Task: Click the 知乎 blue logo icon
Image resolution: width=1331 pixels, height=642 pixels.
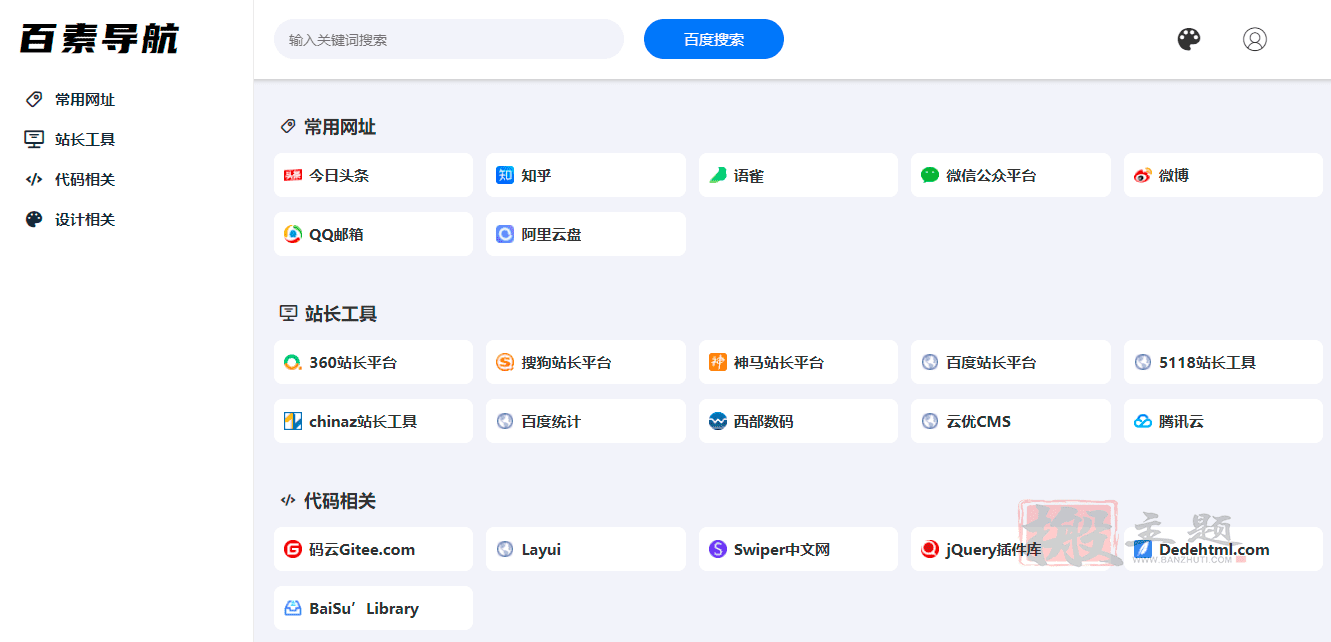Action: tap(505, 175)
